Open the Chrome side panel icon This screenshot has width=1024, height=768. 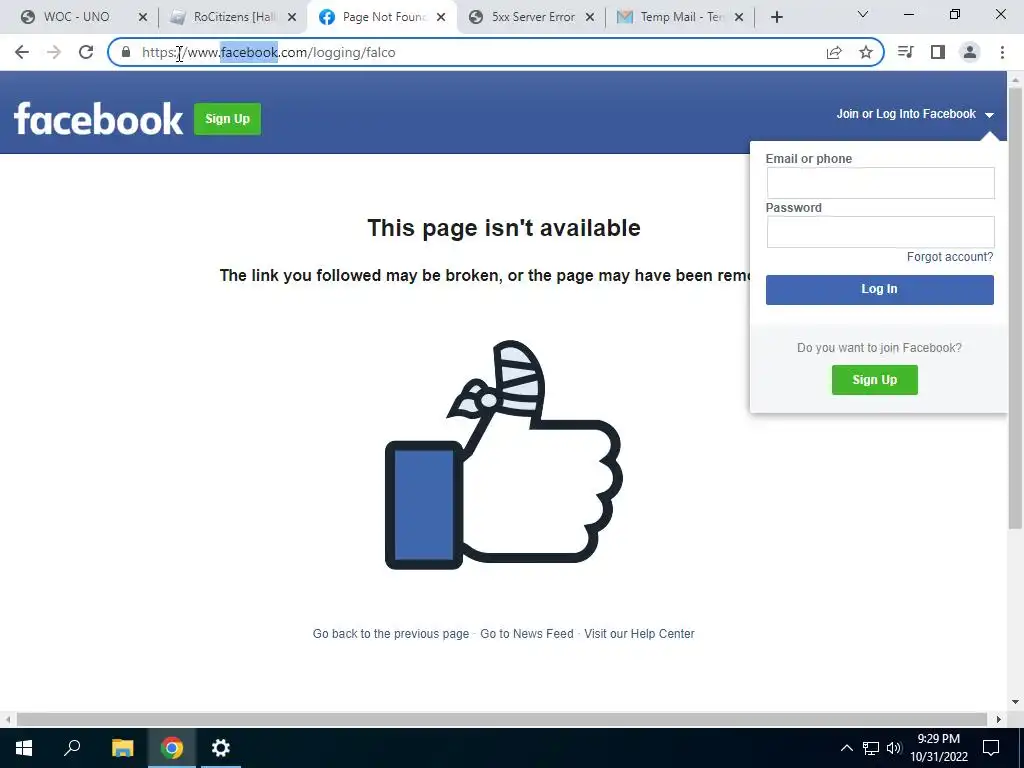point(938,52)
